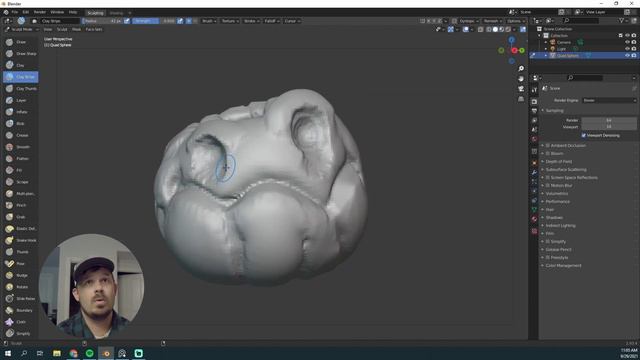
Task: Select the Fill brush tool
Action: [x=20, y=170]
